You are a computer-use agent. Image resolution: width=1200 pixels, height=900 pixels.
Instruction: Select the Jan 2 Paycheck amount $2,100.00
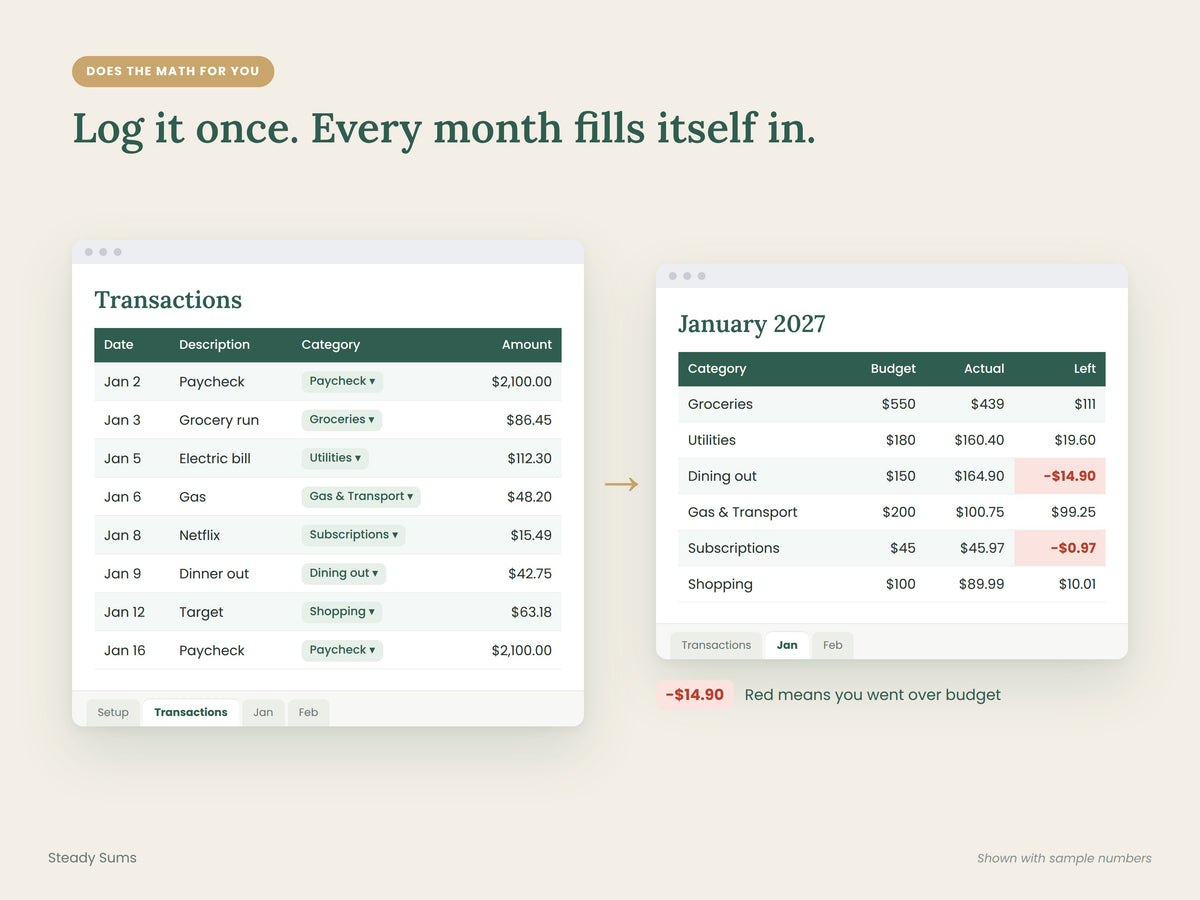[x=521, y=382]
